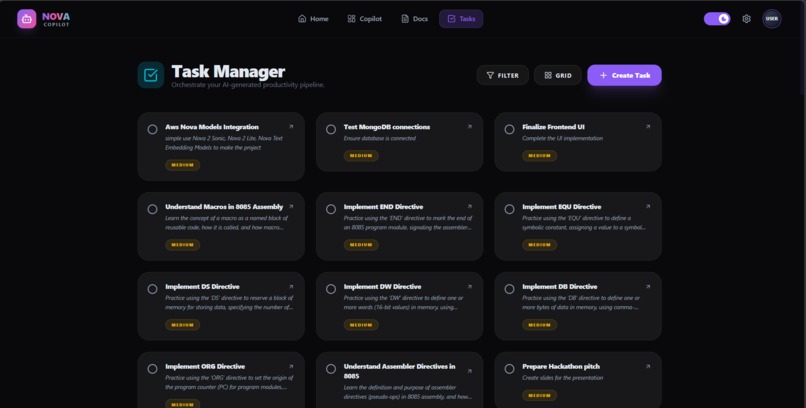Open the Aws Nova Models Integration title
The height and width of the screenshot is (408, 806).
click(212, 127)
